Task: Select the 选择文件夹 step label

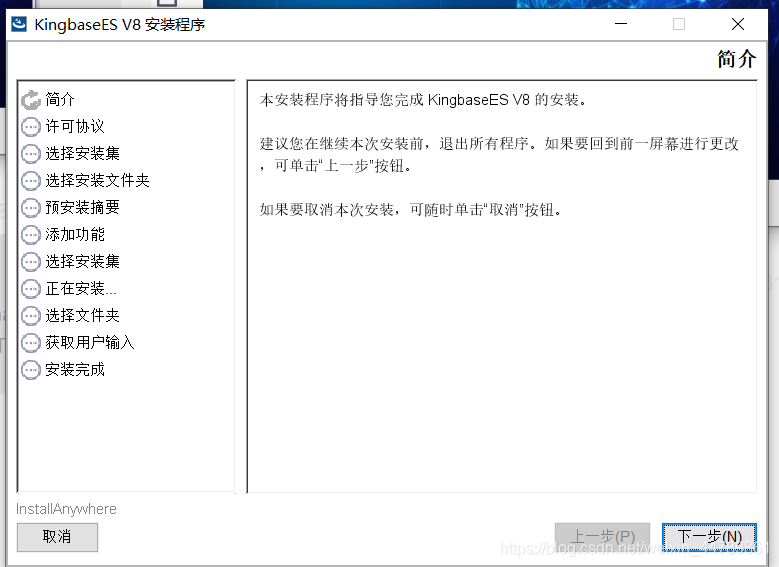Action: tap(82, 315)
